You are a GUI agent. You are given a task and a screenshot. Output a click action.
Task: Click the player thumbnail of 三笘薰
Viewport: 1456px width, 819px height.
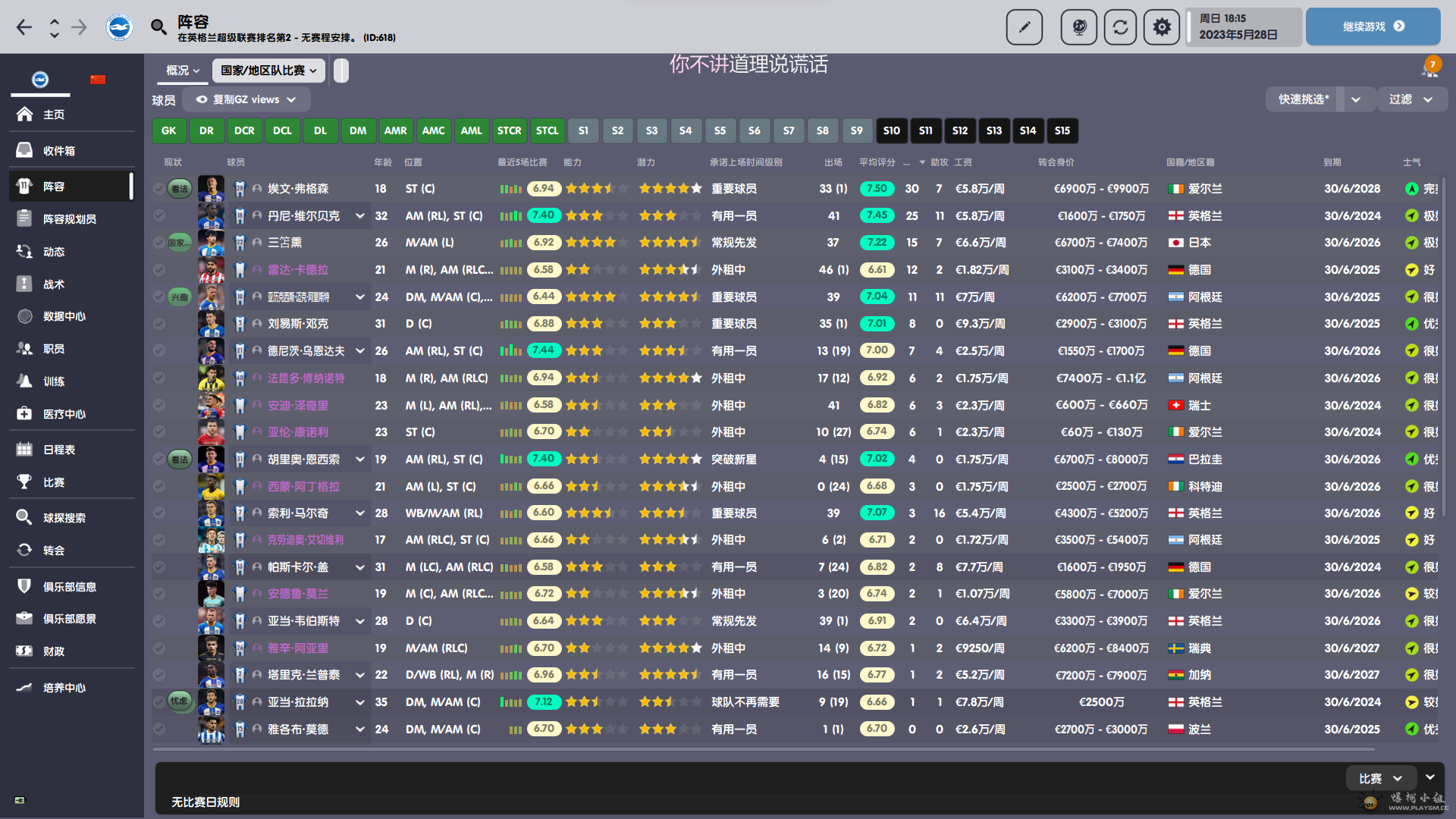(211, 243)
